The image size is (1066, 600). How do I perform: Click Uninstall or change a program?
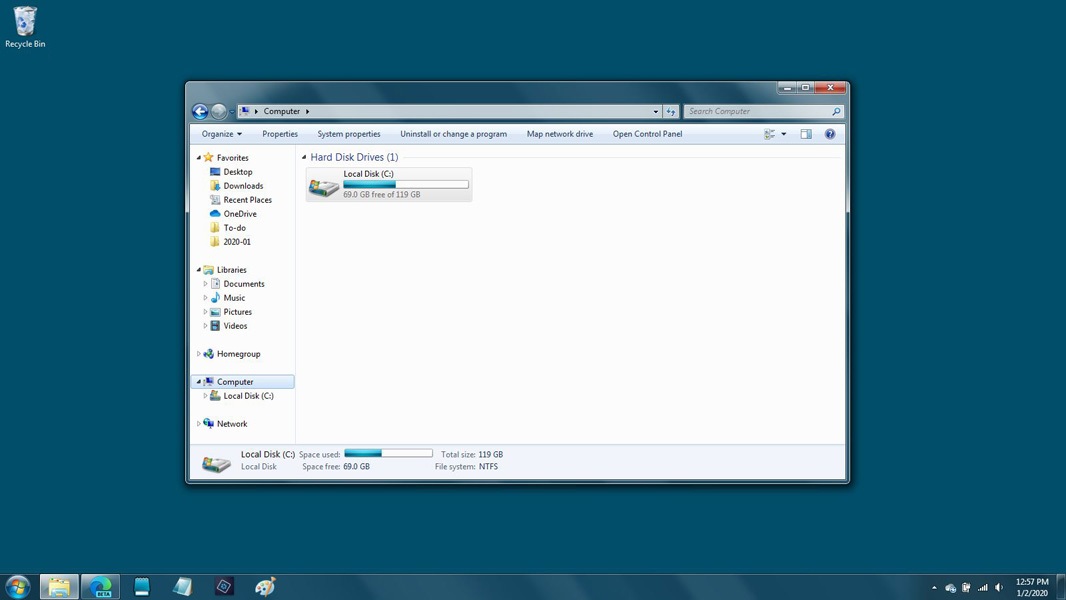point(453,134)
